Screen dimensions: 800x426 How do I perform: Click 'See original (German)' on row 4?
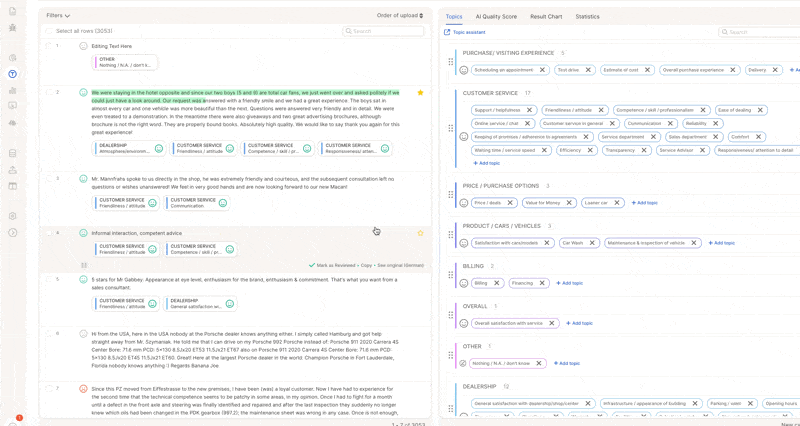point(401,265)
